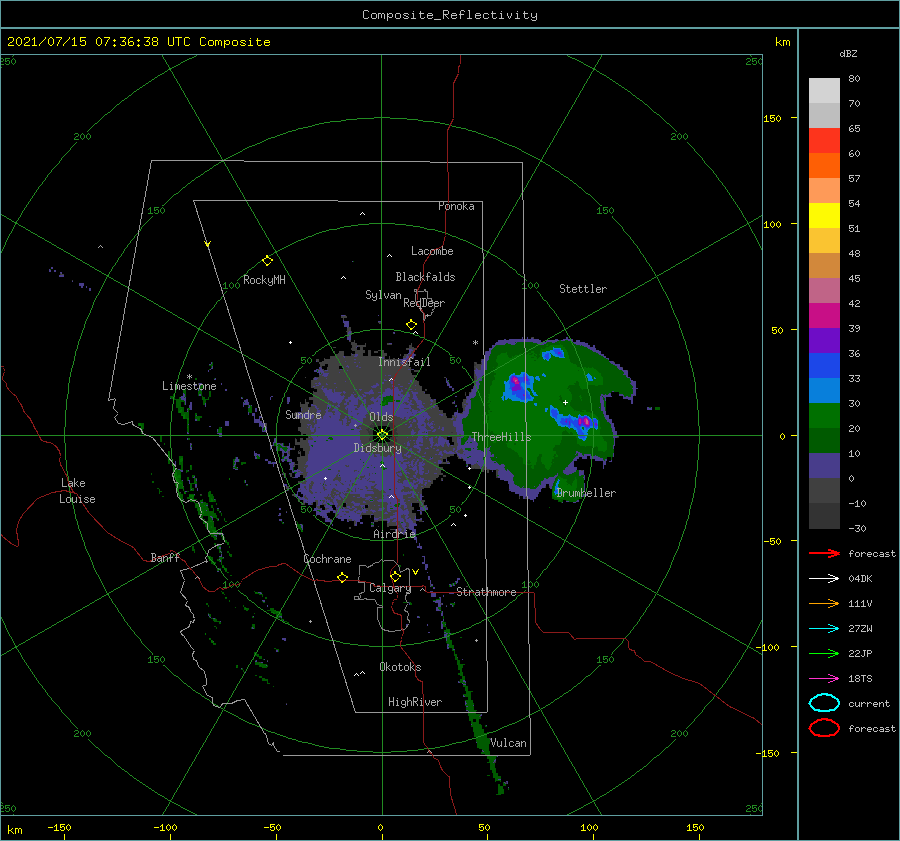This screenshot has height=841, width=900.
Task: Click the HighRiver label
Action: pyautogui.click(x=415, y=702)
